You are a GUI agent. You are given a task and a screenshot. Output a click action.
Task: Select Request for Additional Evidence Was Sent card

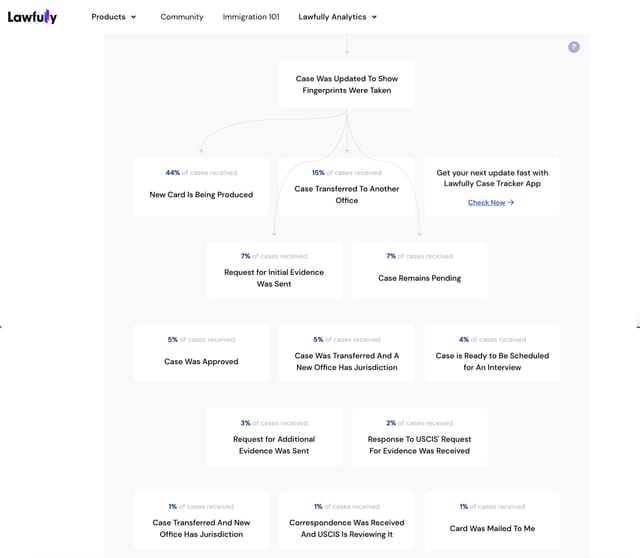point(274,437)
